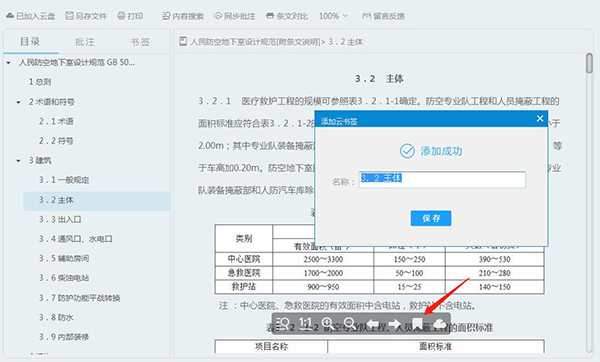Screen dimensions: 600x362
Task: Select 1 总则 in the outline
Action: [40, 82]
